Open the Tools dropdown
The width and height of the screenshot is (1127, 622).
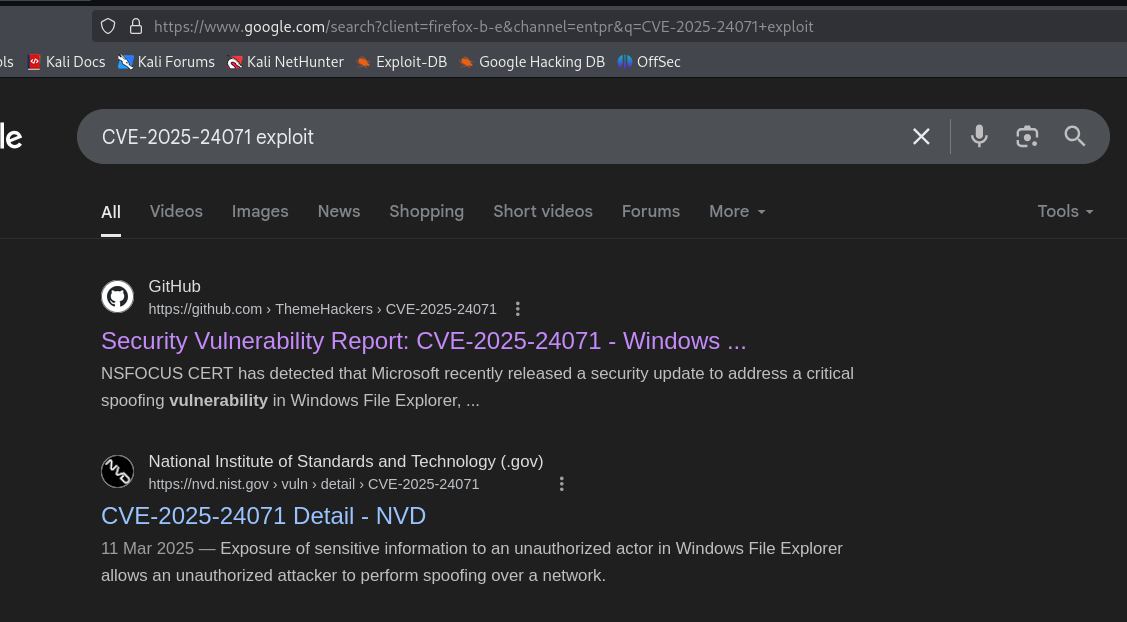click(1065, 211)
